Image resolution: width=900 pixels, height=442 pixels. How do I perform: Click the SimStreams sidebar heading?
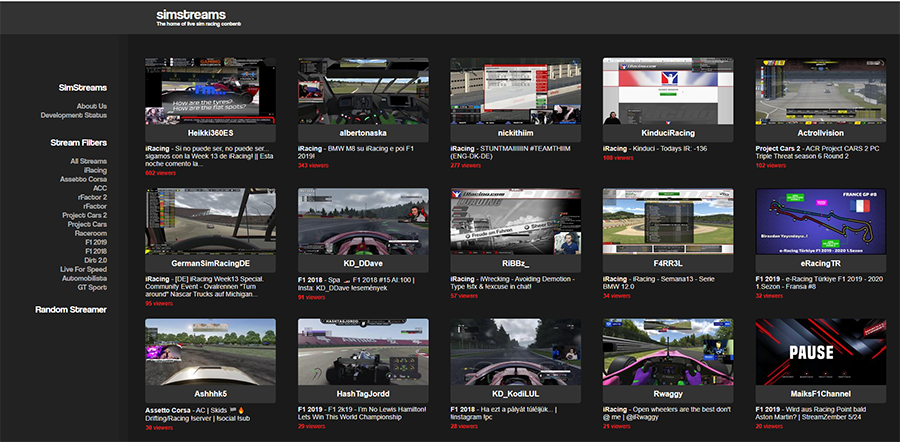pos(83,88)
